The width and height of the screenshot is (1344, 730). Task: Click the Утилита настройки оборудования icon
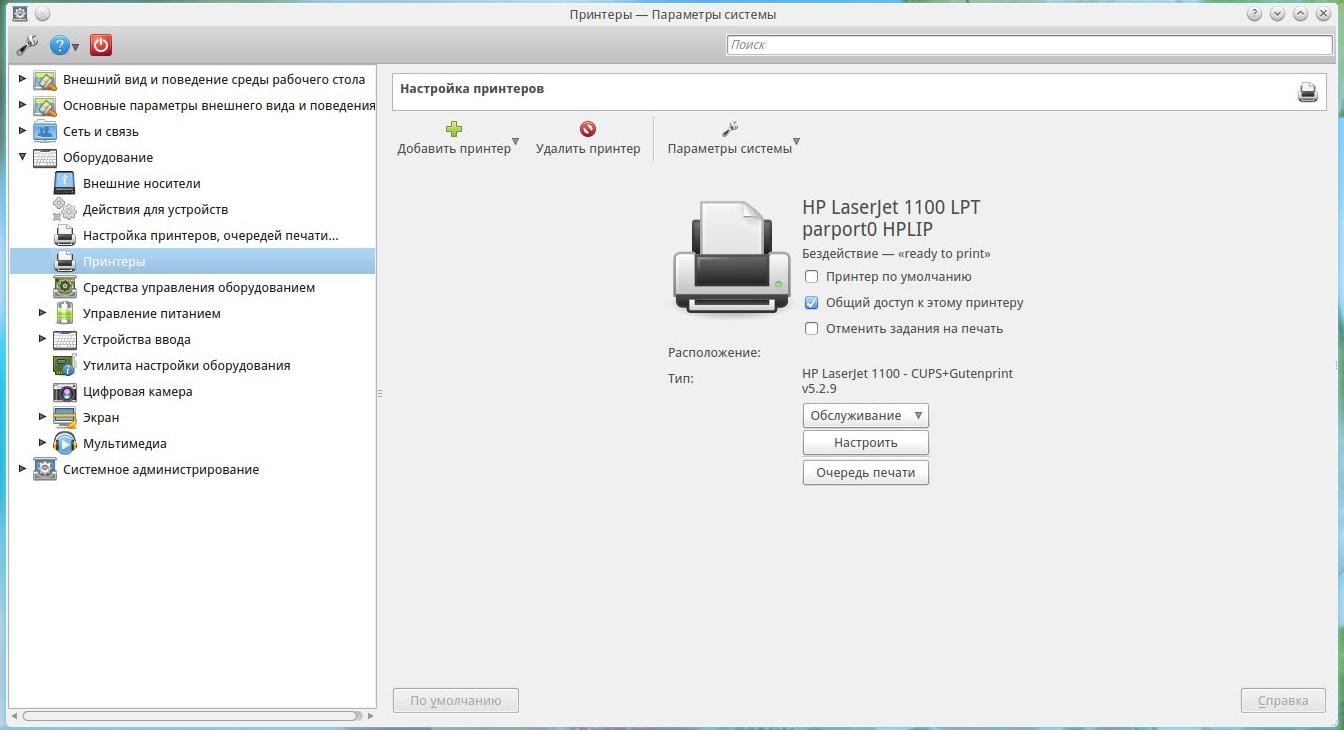click(64, 365)
